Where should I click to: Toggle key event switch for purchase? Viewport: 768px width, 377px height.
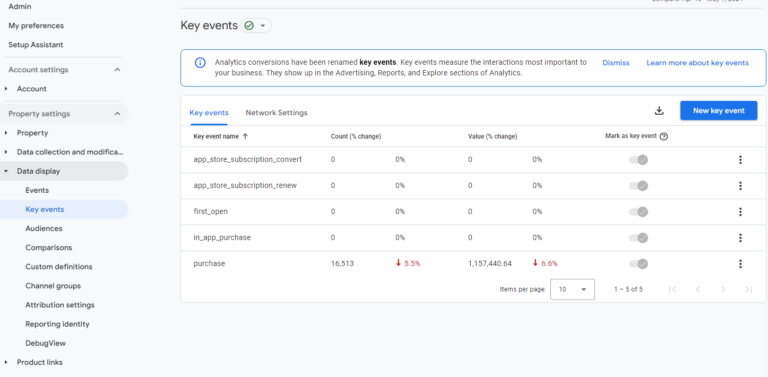[639, 264]
